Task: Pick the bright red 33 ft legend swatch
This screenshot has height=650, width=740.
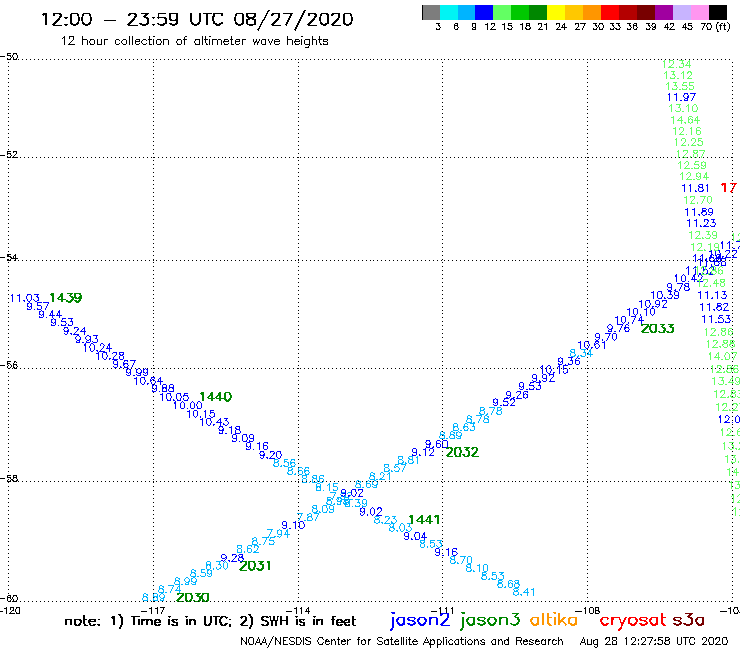Action: pos(610,12)
